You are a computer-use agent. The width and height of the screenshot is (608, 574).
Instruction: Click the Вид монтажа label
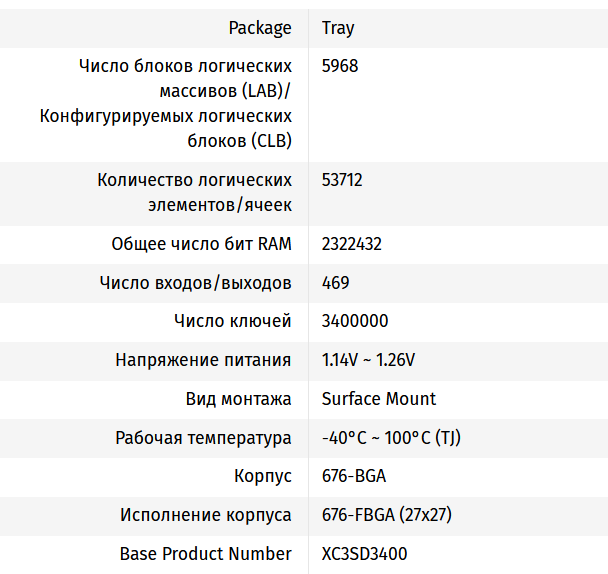pyautogui.click(x=239, y=399)
